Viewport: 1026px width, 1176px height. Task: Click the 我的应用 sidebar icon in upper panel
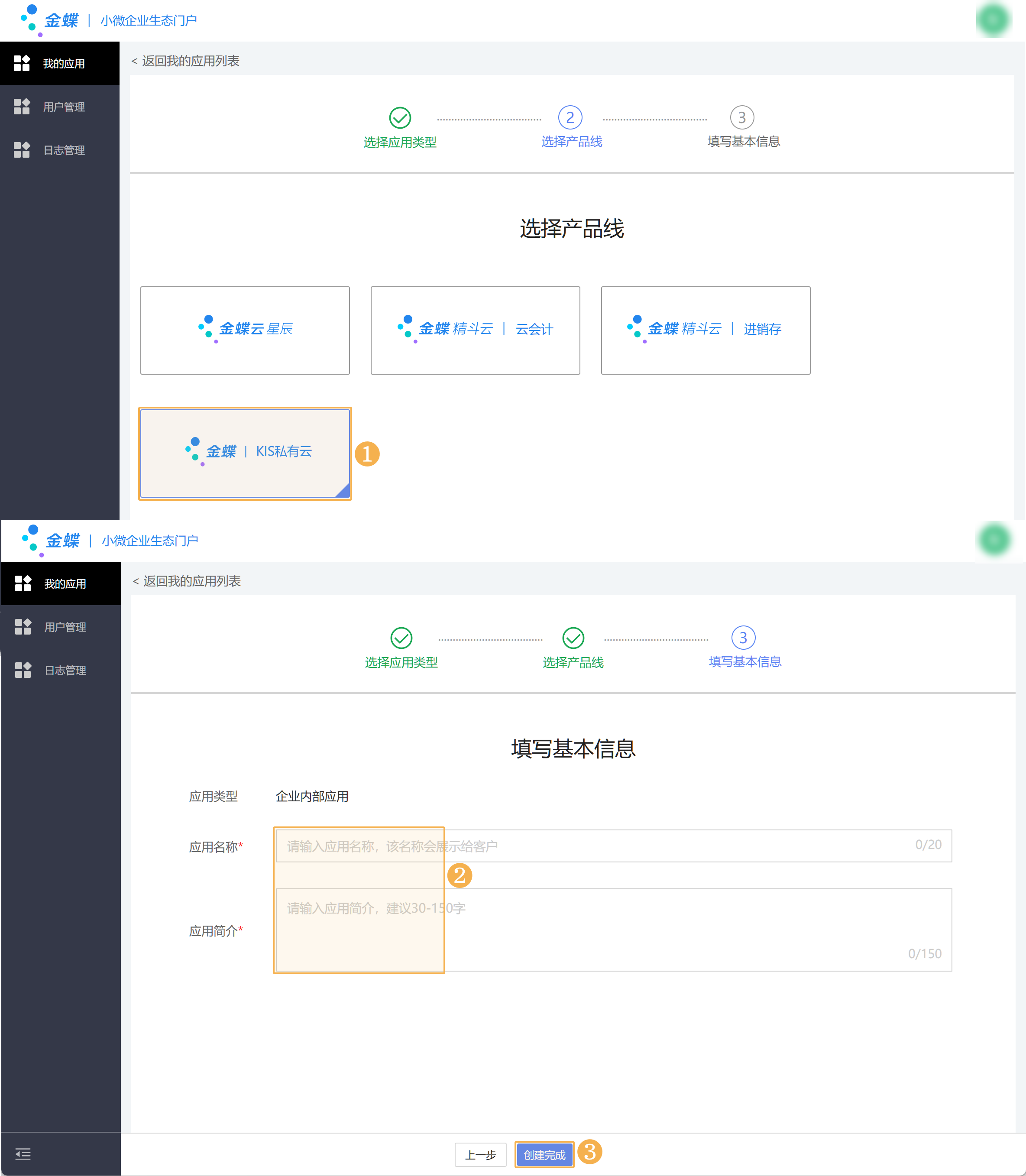(x=22, y=63)
